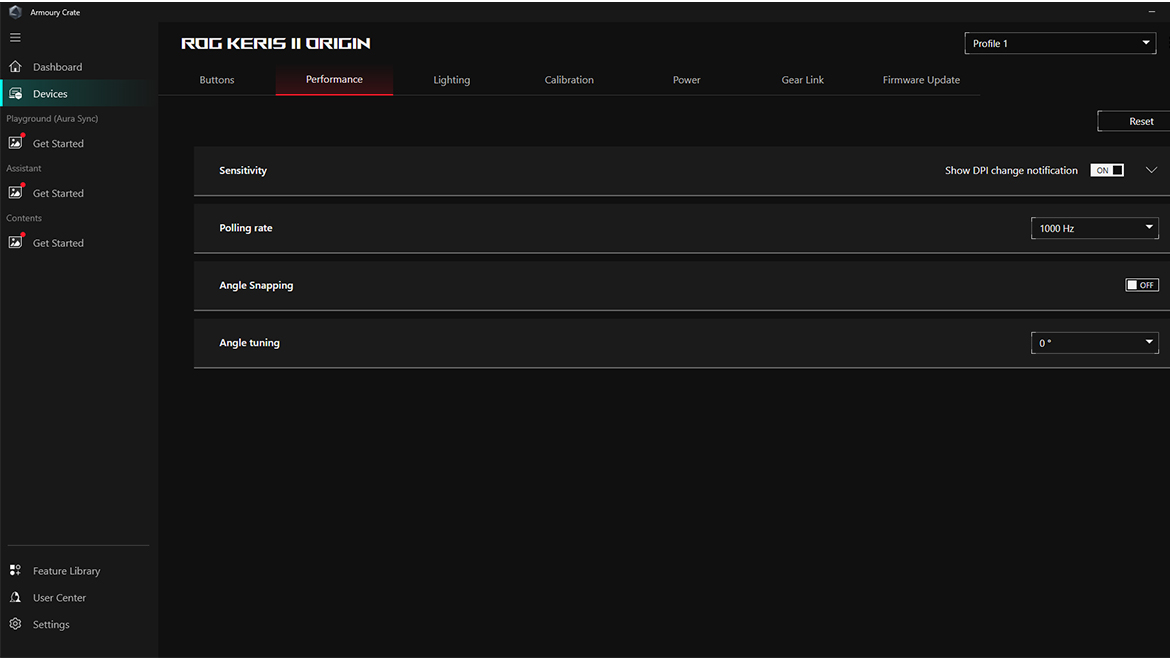The height and width of the screenshot is (658, 1170).
Task: Click the ROG KERIS II ORIGIN title
Action: pos(275,43)
